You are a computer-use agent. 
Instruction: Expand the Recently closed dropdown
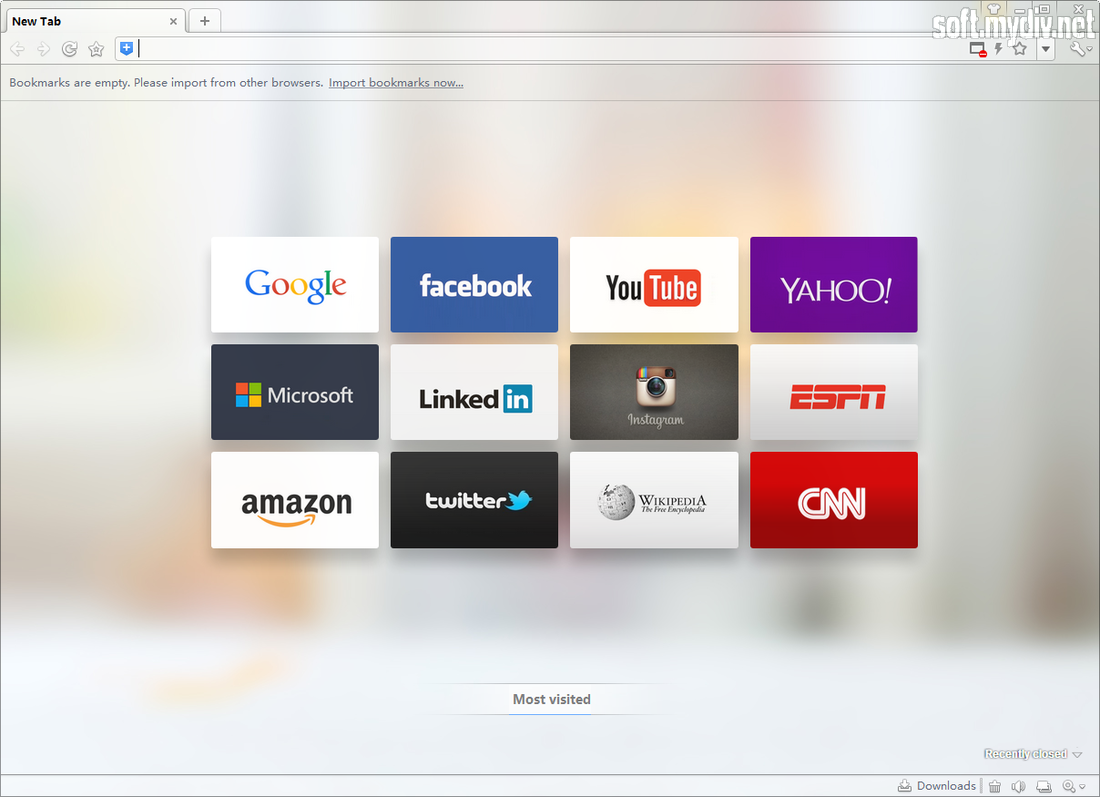click(1033, 754)
